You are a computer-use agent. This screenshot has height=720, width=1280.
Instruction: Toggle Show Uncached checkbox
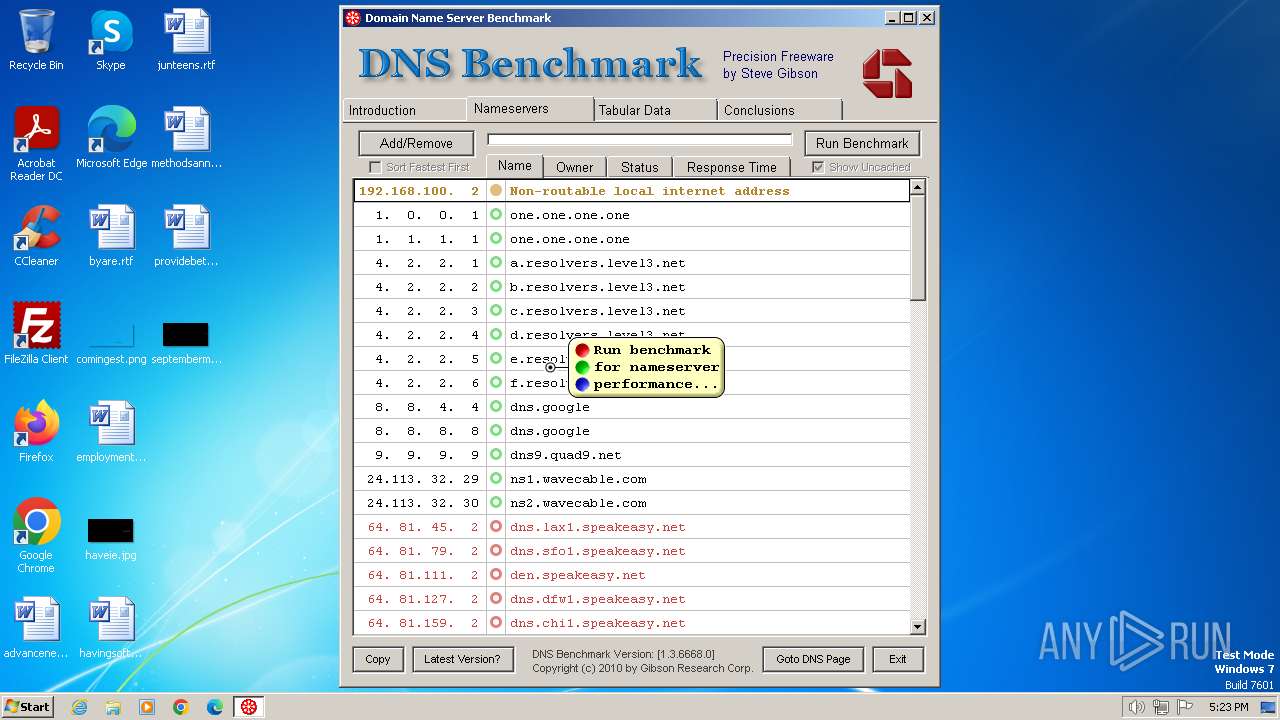point(818,167)
